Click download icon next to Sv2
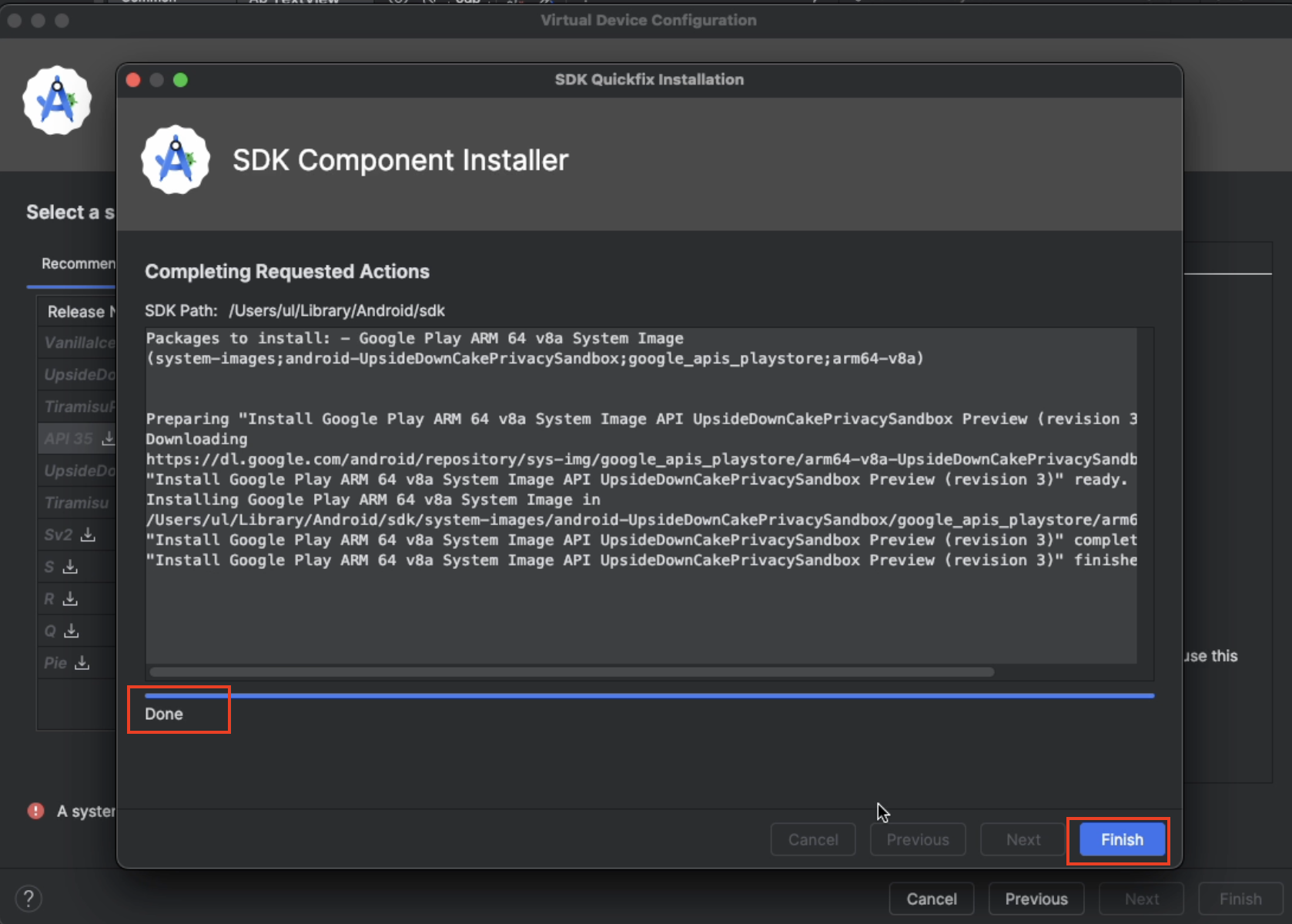This screenshot has width=1292, height=924. coord(88,534)
